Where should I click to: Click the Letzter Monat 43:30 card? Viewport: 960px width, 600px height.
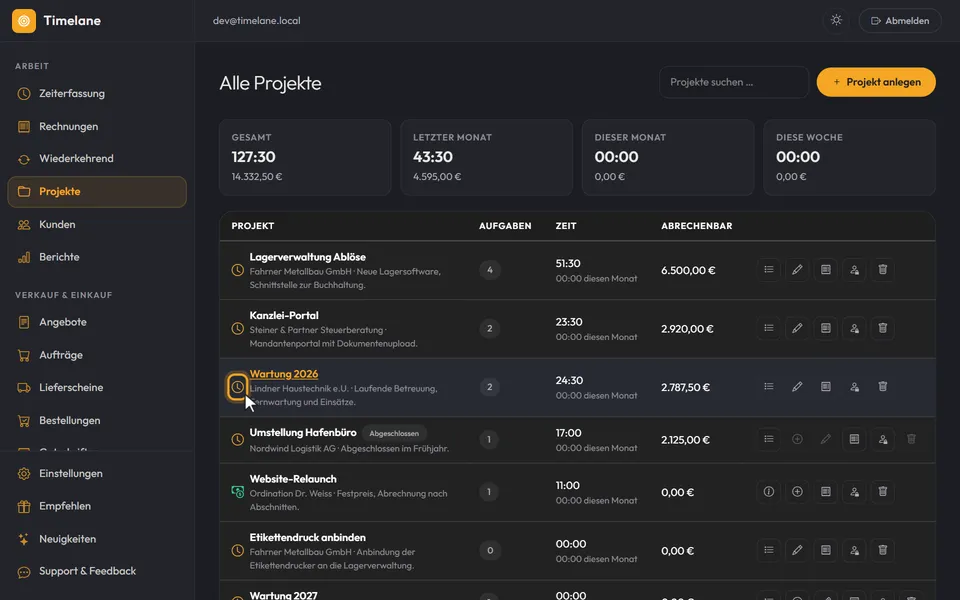point(487,157)
